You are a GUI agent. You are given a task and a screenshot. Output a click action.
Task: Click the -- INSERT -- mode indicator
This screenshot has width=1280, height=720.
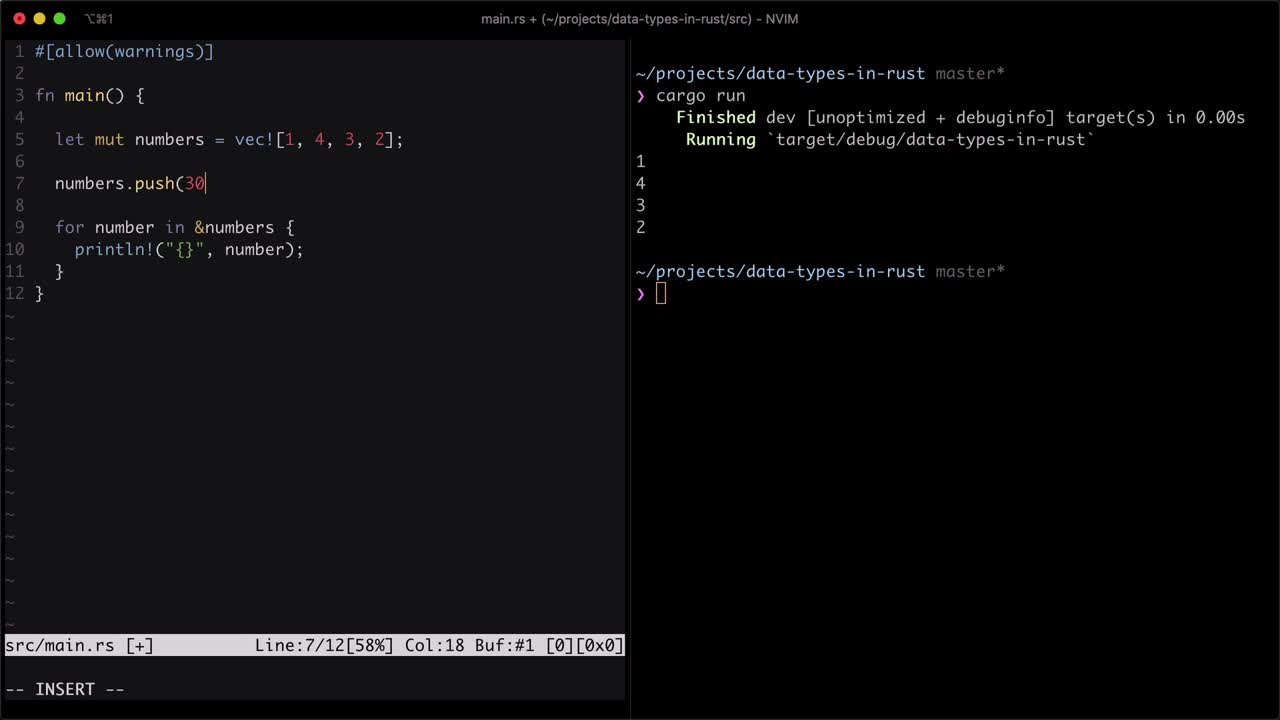[65, 690]
